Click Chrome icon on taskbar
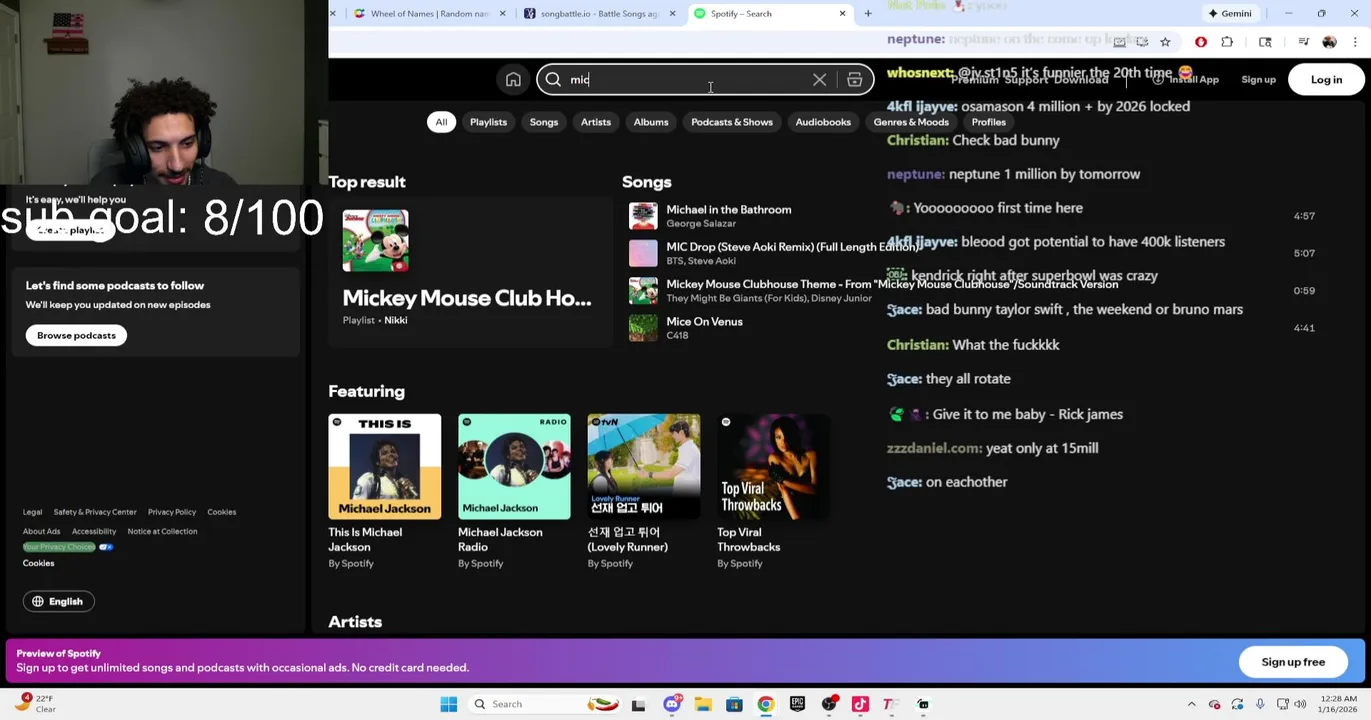 point(765,704)
